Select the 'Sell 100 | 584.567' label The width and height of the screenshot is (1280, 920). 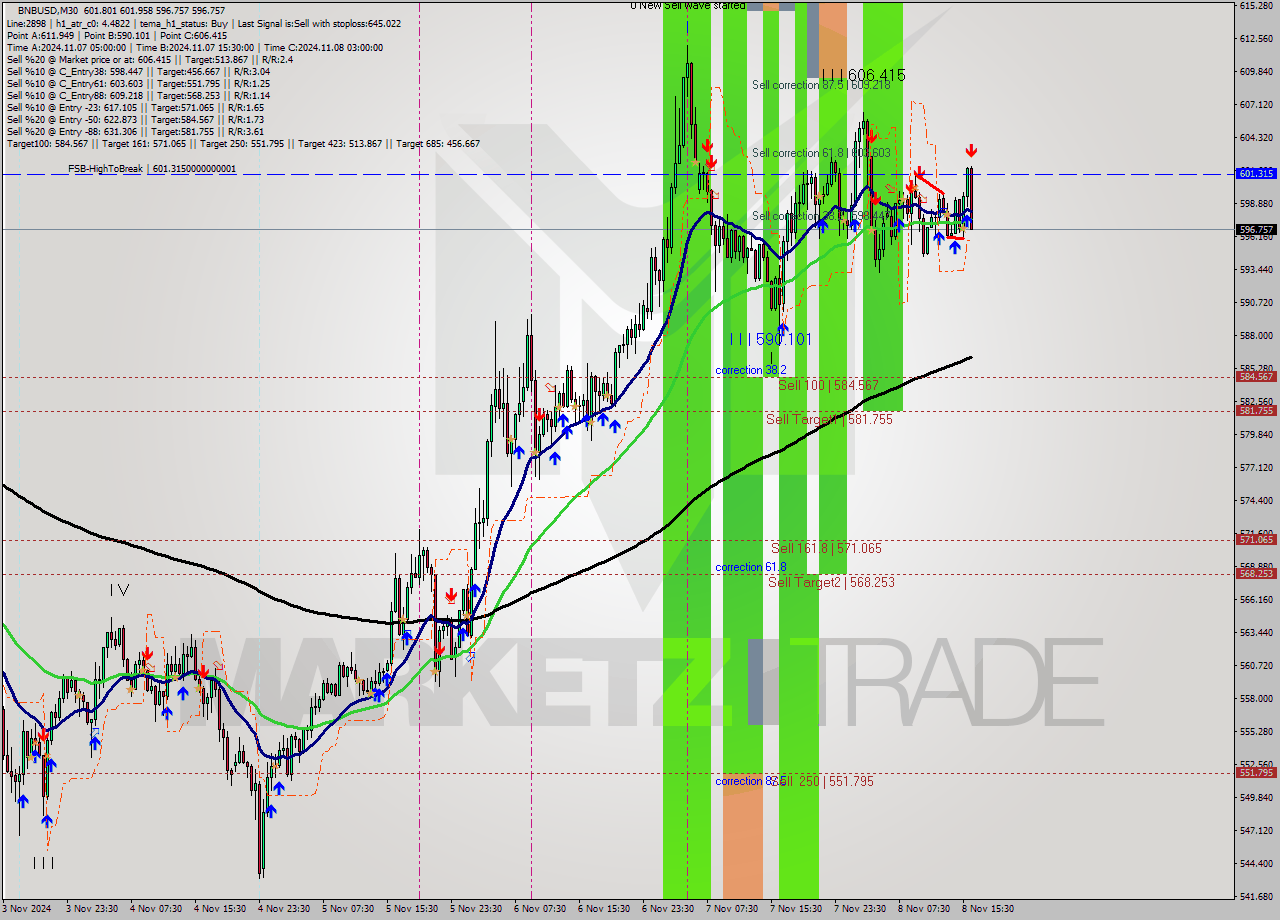point(828,385)
